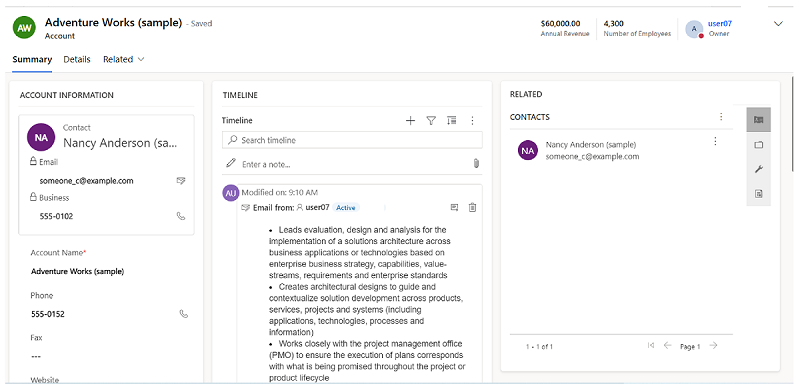Viewport: 800px width, 388px height.
Task: Click the call icon next to 555-0152
Action: click(184, 313)
